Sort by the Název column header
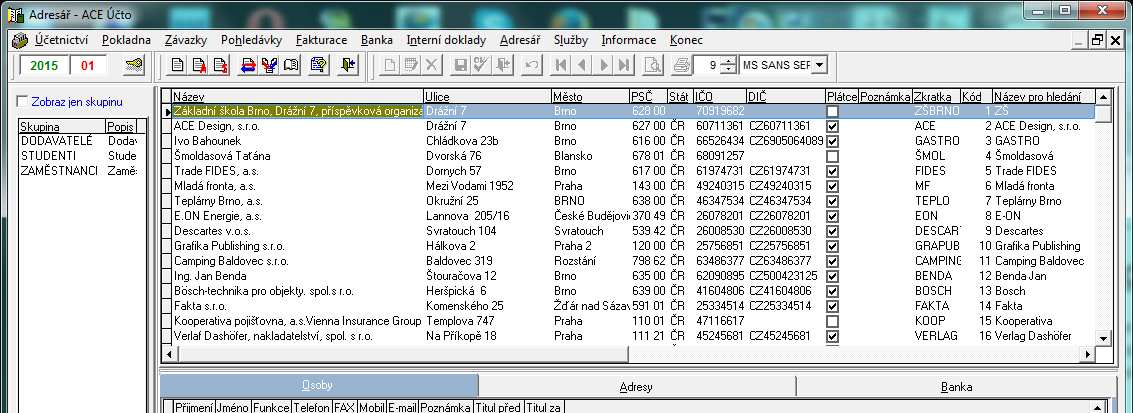This screenshot has height=413, width=1133. click(297, 97)
